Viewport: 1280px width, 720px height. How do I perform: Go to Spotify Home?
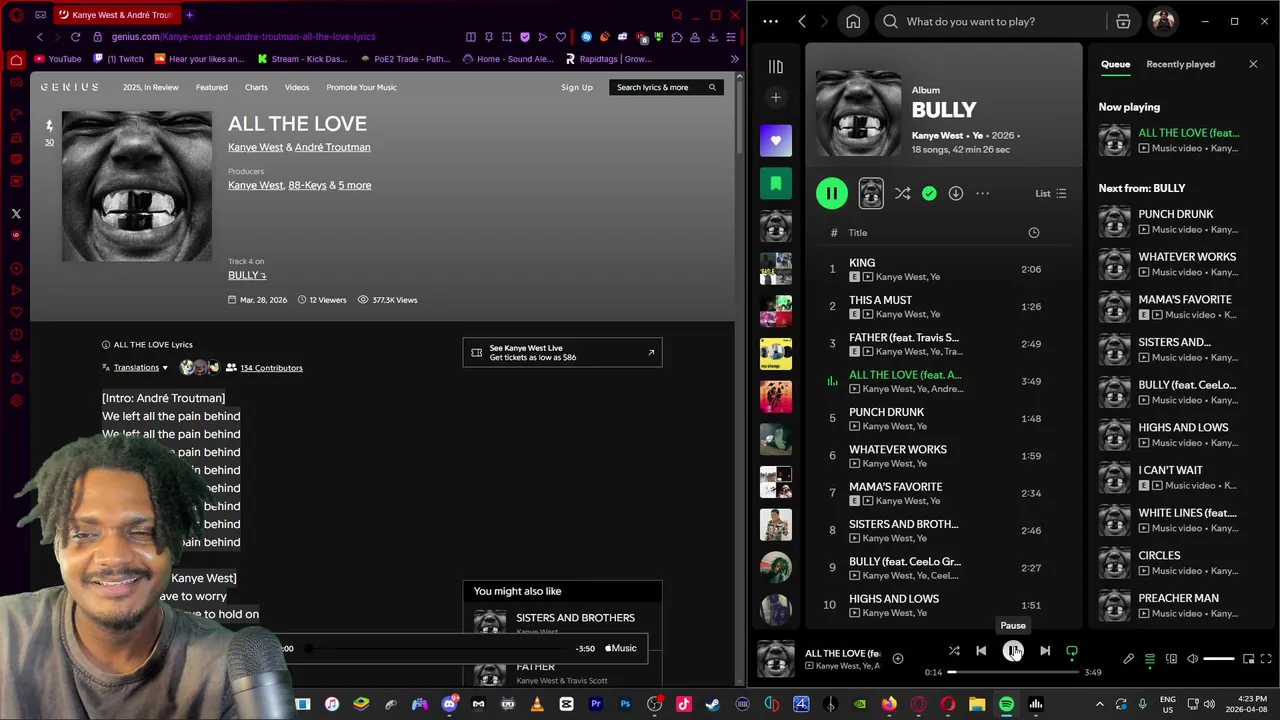pyautogui.click(x=853, y=21)
